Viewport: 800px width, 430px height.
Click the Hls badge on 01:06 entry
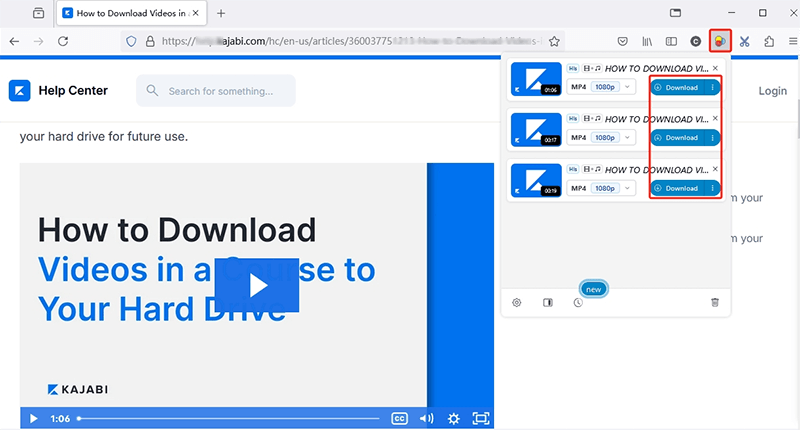[x=573, y=68]
